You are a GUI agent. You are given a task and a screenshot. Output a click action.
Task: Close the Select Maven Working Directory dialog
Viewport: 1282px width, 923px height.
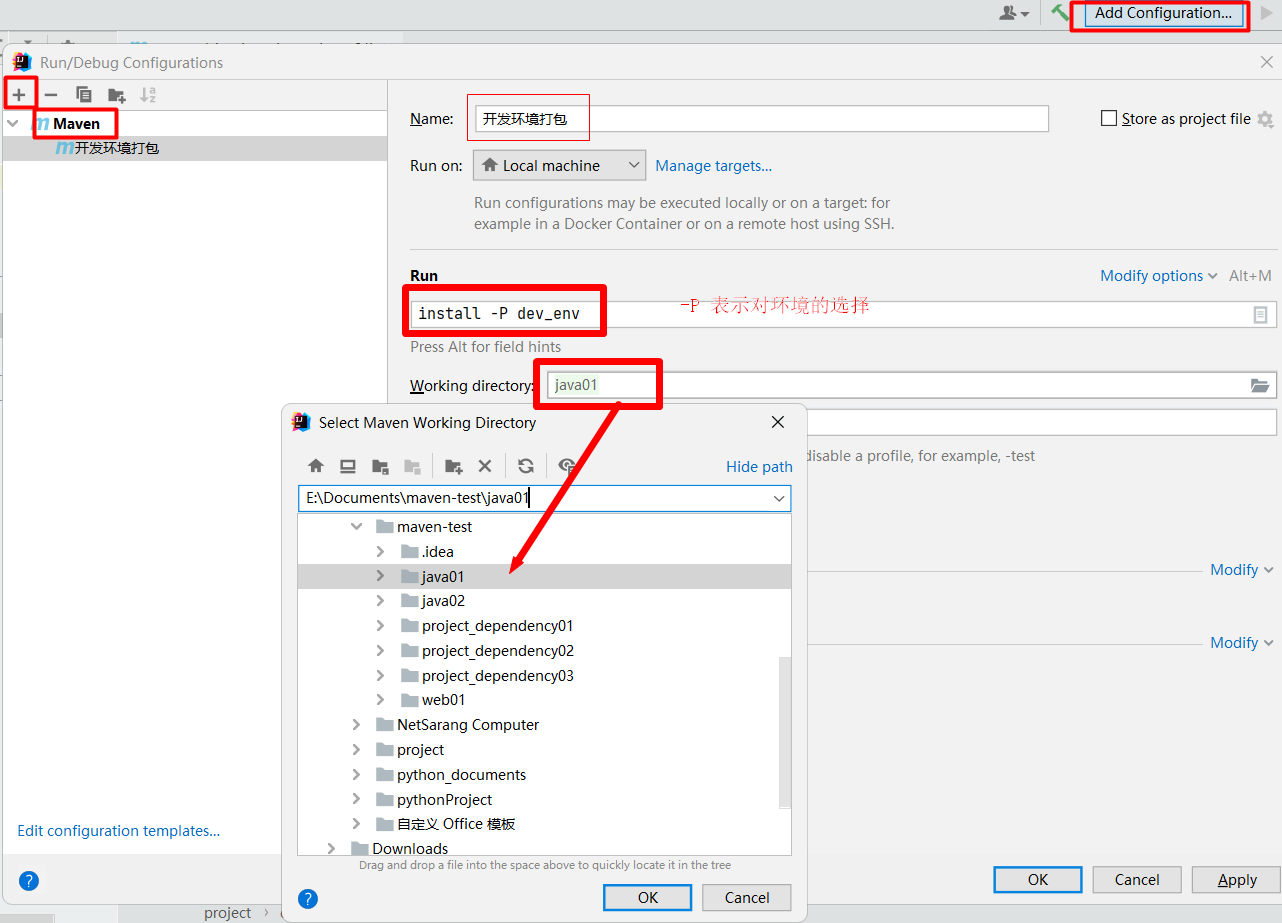(x=778, y=422)
